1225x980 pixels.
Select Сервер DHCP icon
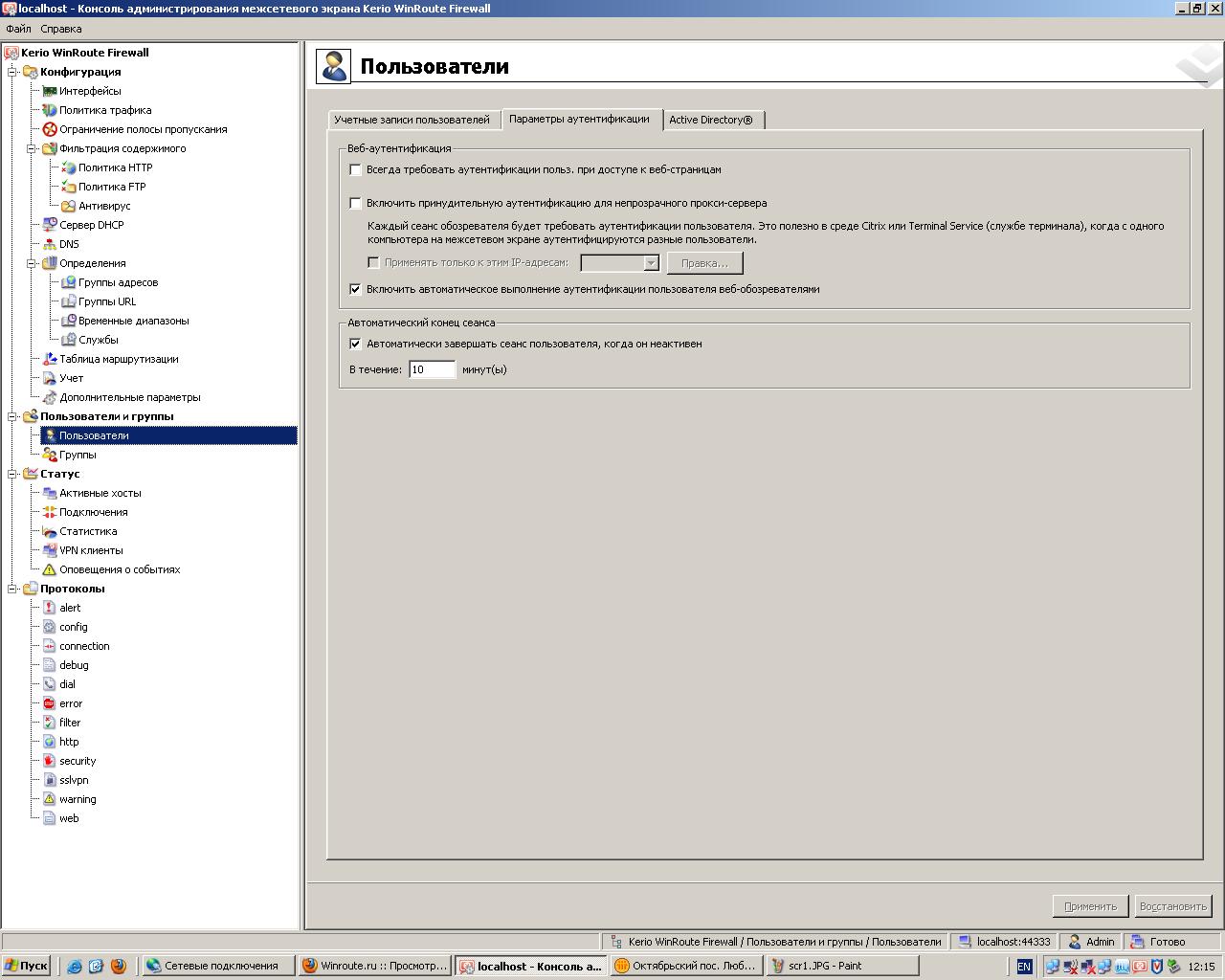pos(50,225)
